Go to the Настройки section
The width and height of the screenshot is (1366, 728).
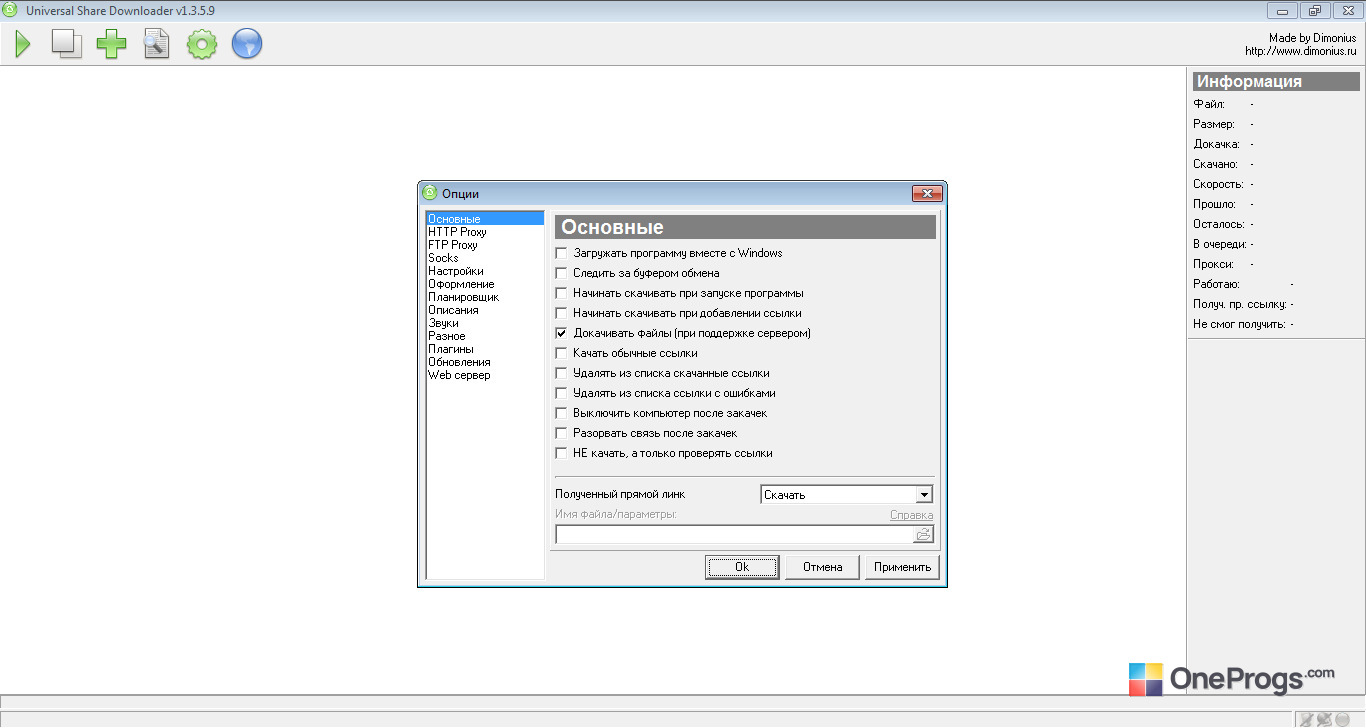tap(456, 271)
